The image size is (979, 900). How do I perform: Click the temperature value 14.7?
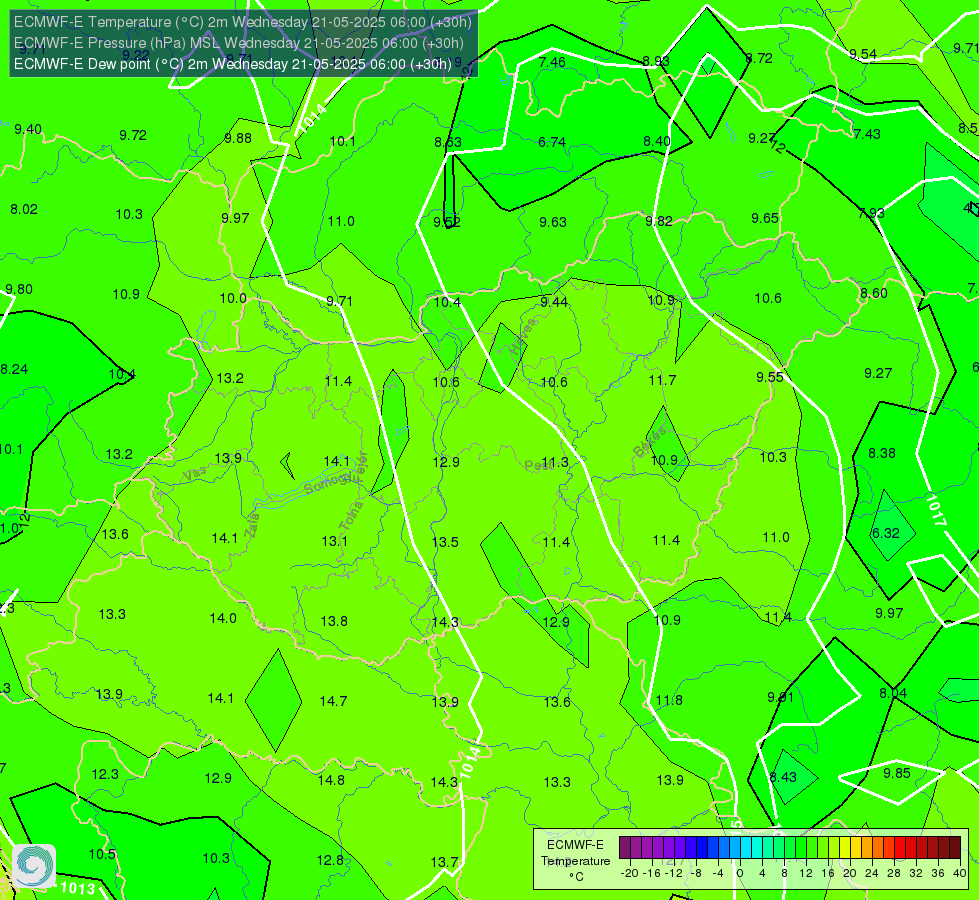[x=333, y=701]
